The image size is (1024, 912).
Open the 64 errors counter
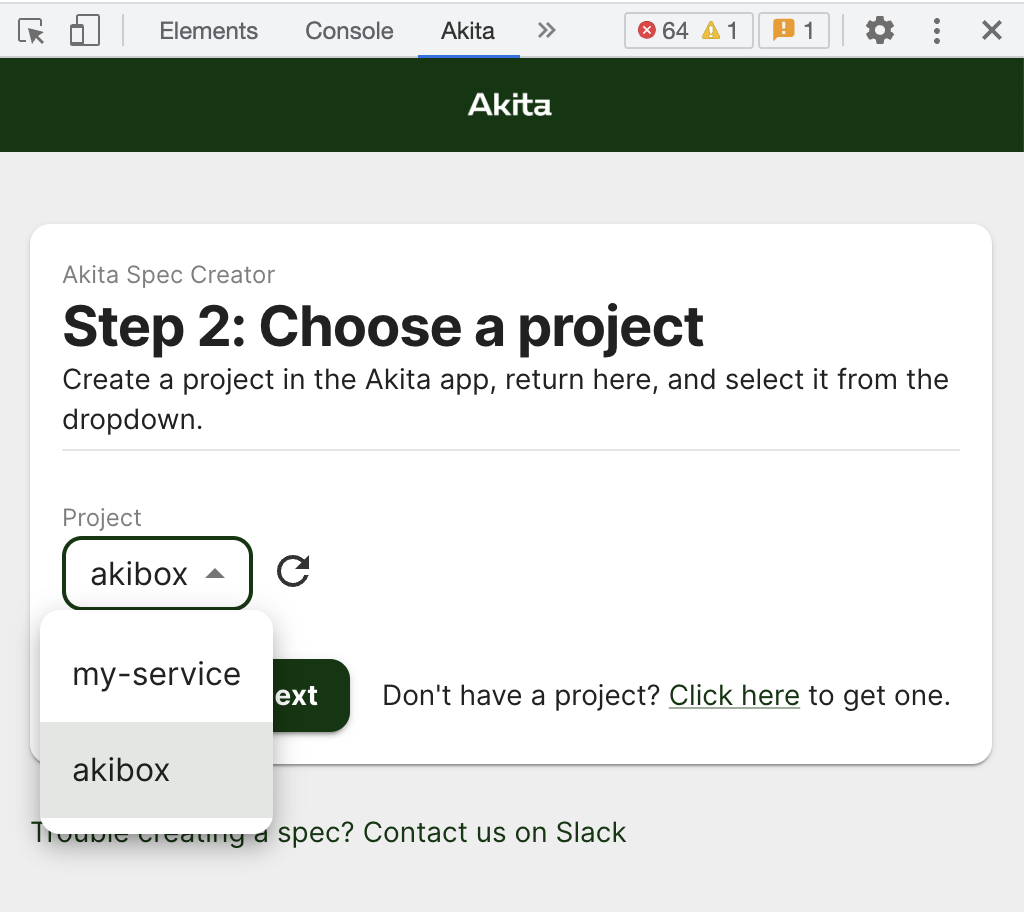[663, 31]
